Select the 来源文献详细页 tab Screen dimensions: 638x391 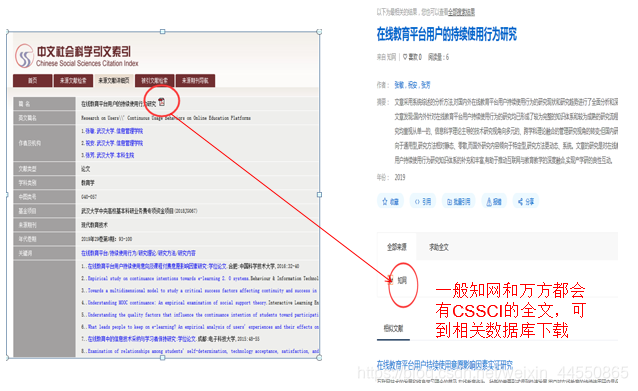tap(114, 81)
